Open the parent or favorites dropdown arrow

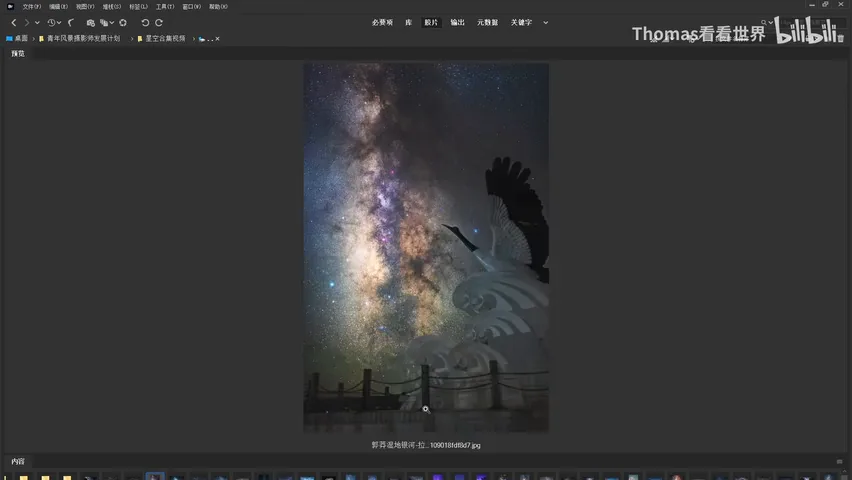click(37, 23)
